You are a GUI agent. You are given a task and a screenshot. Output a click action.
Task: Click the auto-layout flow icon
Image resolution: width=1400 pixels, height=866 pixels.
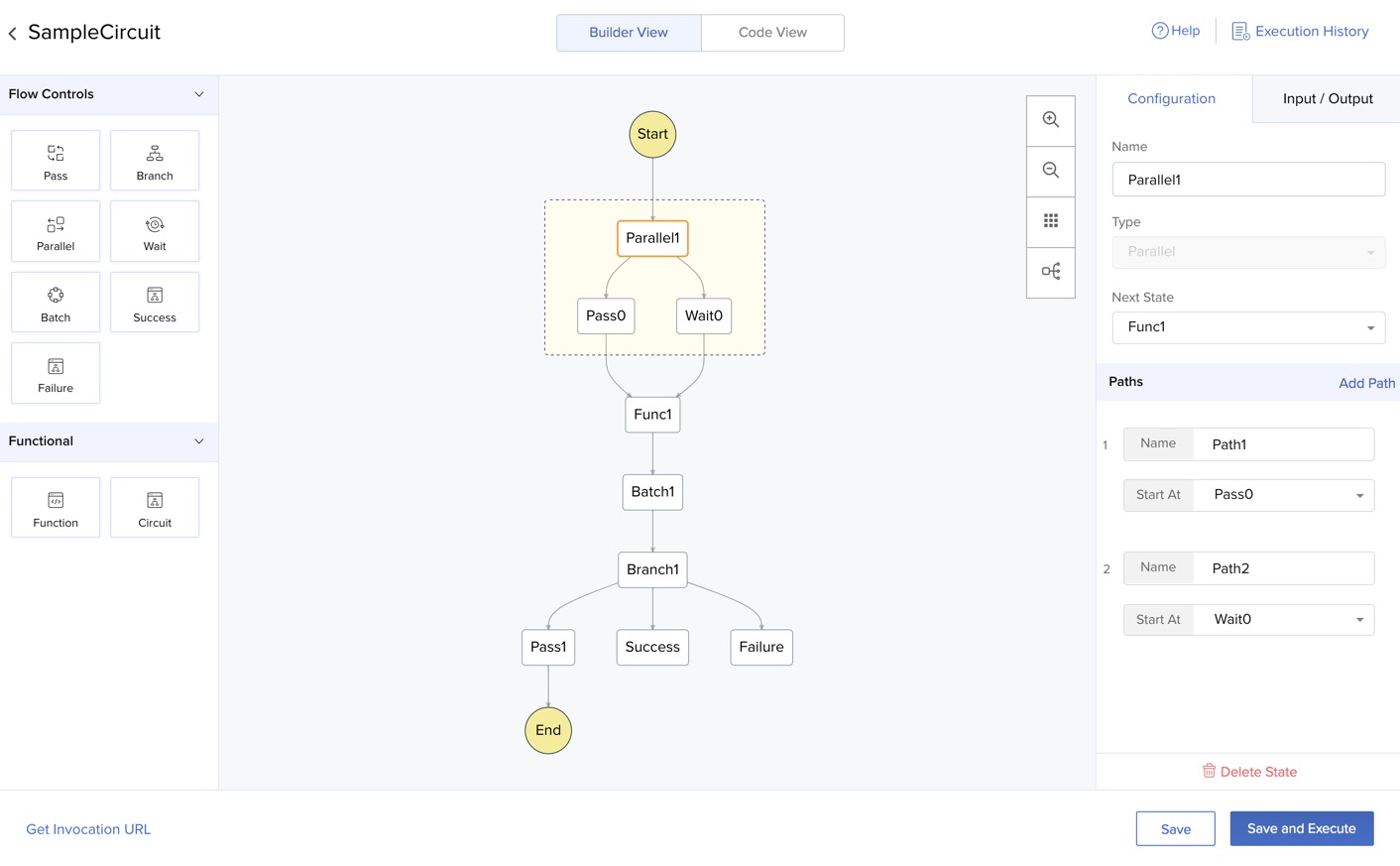[1051, 272]
